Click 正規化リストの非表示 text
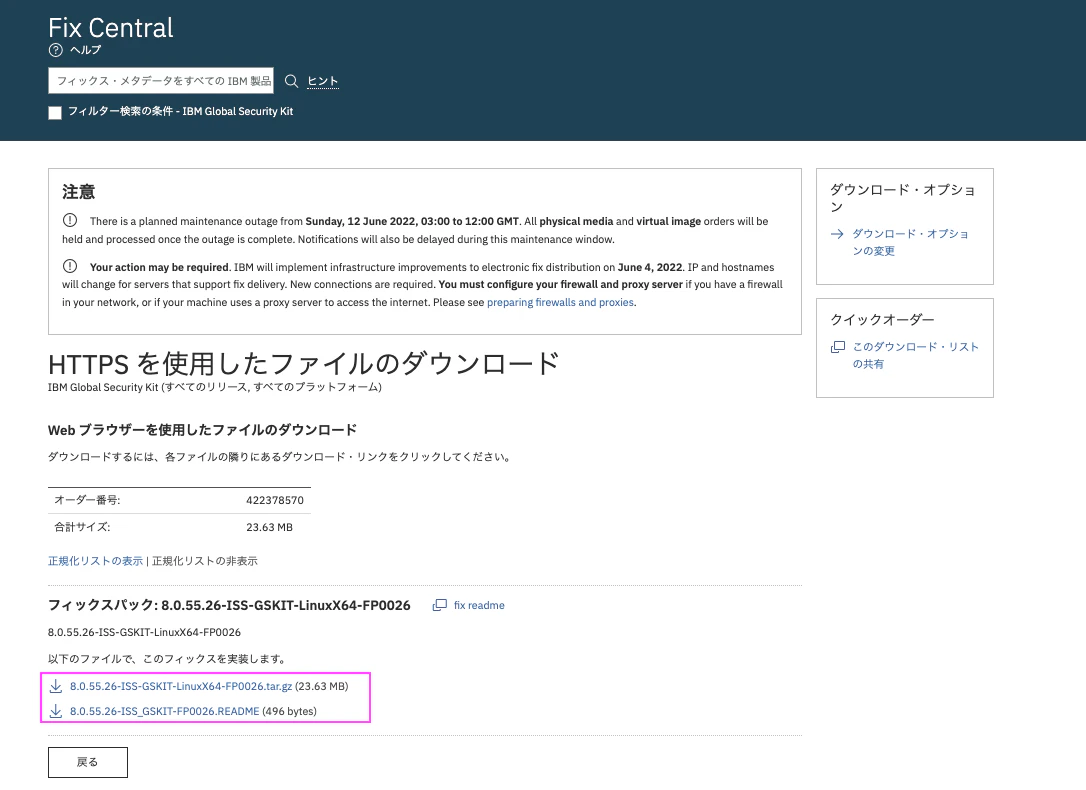Image resolution: width=1086 pixels, height=790 pixels. 204,561
